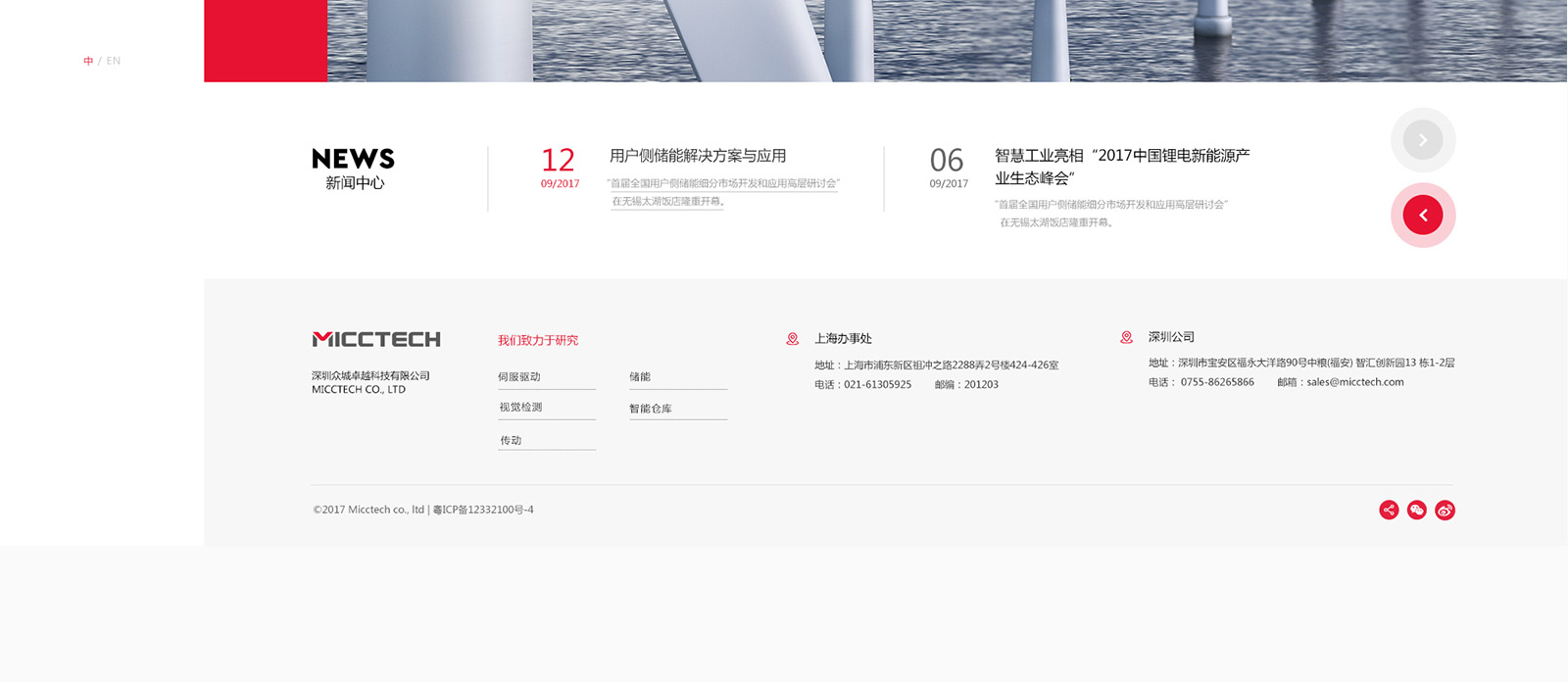Screen dimensions: 1568x682
Task: Open the WeChat social icon
Action: (x=1416, y=510)
